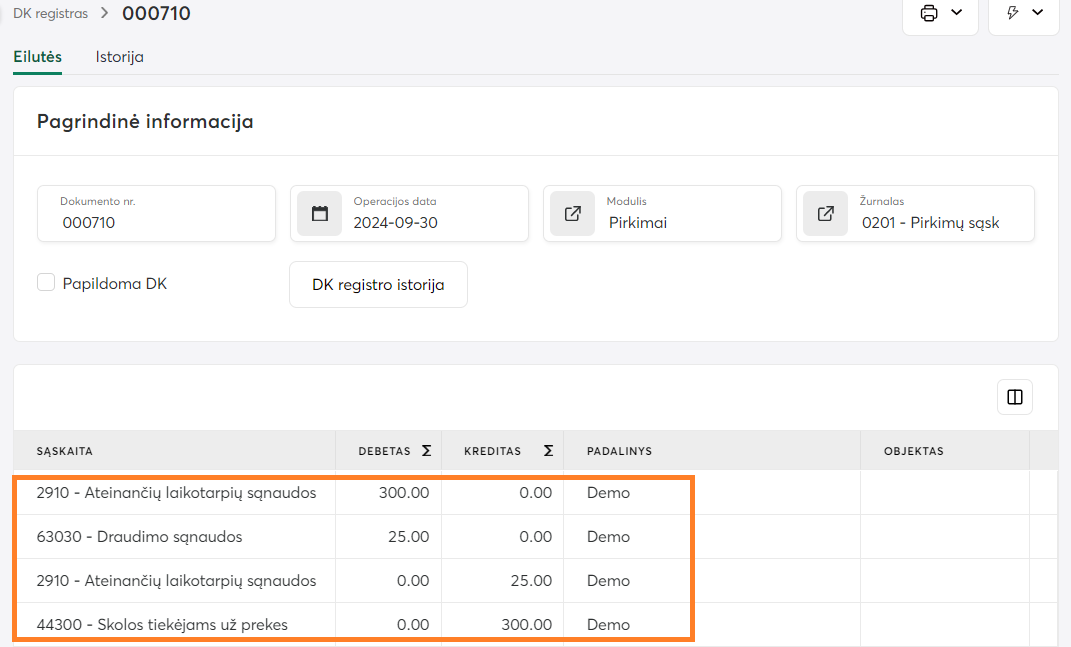Viewport: 1071px width, 647px height.
Task: Switch to the Istorija tab
Action: (120, 57)
